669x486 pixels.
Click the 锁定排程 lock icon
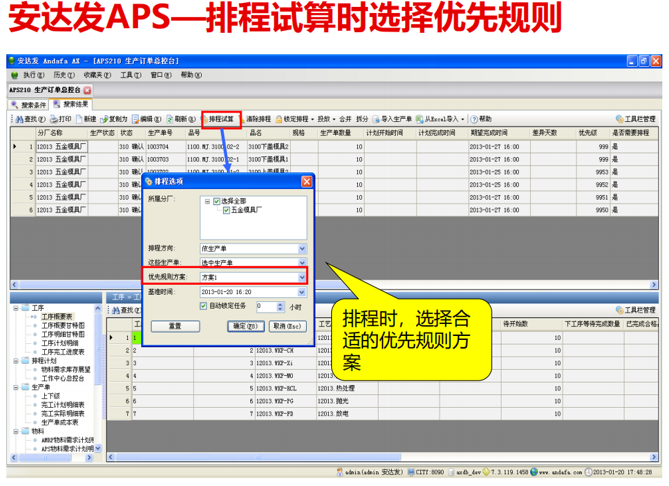(279, 119)
